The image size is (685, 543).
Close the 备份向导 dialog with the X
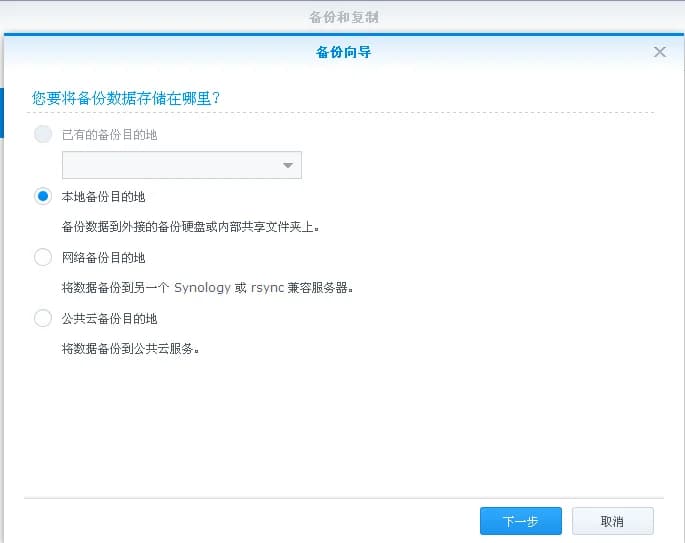point(660,52)
